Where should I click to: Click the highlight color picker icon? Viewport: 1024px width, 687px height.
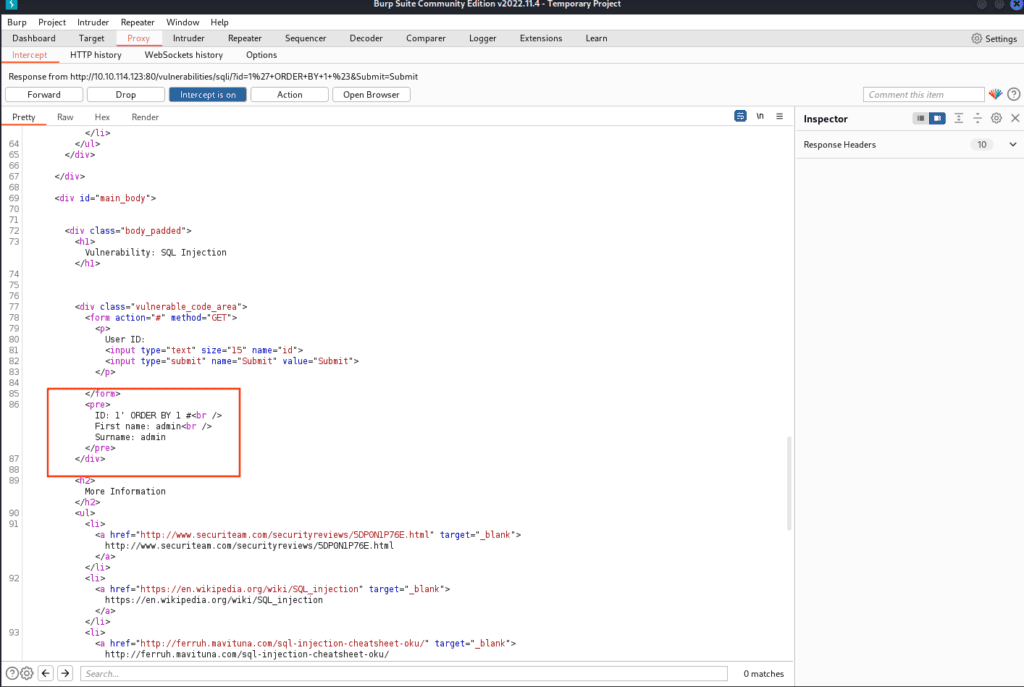(995, 94)
